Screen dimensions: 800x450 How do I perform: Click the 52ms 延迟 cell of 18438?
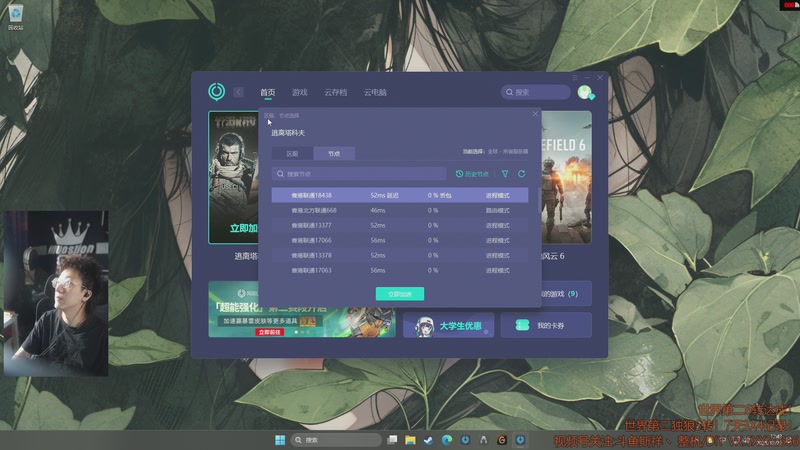click(x=384, y=195)
